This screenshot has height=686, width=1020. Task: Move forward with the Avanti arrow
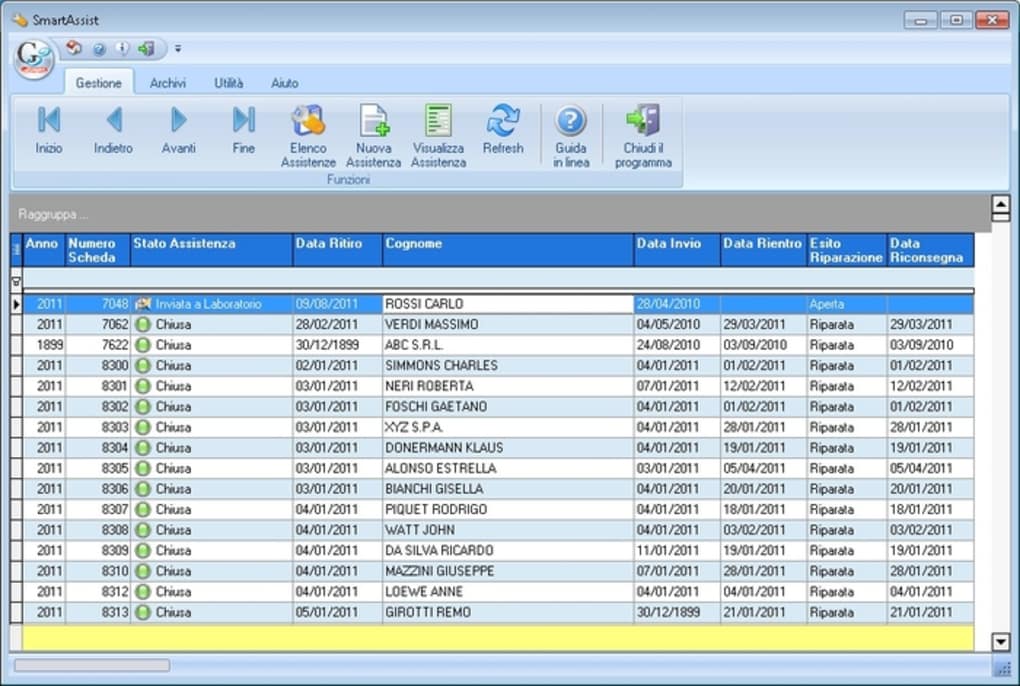[178, 129]
